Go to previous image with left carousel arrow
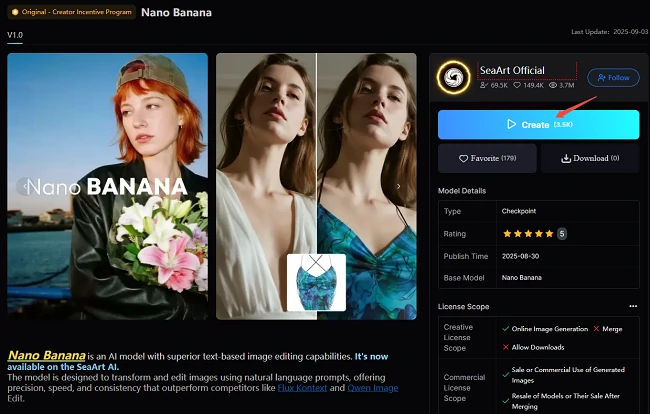This screenshot has height=414, width=650. (22, 186)
